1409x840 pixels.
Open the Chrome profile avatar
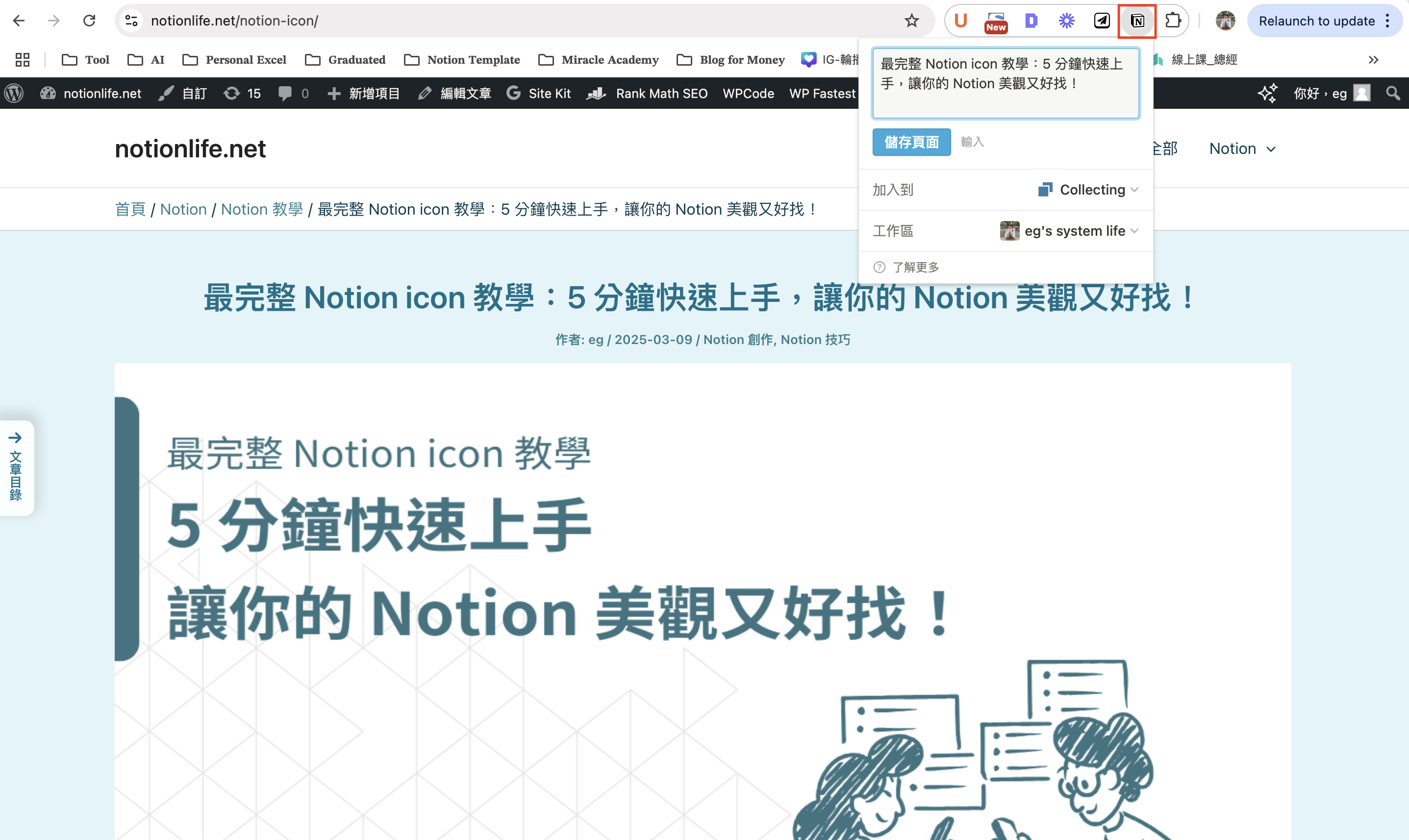[x=1225, y=21]
